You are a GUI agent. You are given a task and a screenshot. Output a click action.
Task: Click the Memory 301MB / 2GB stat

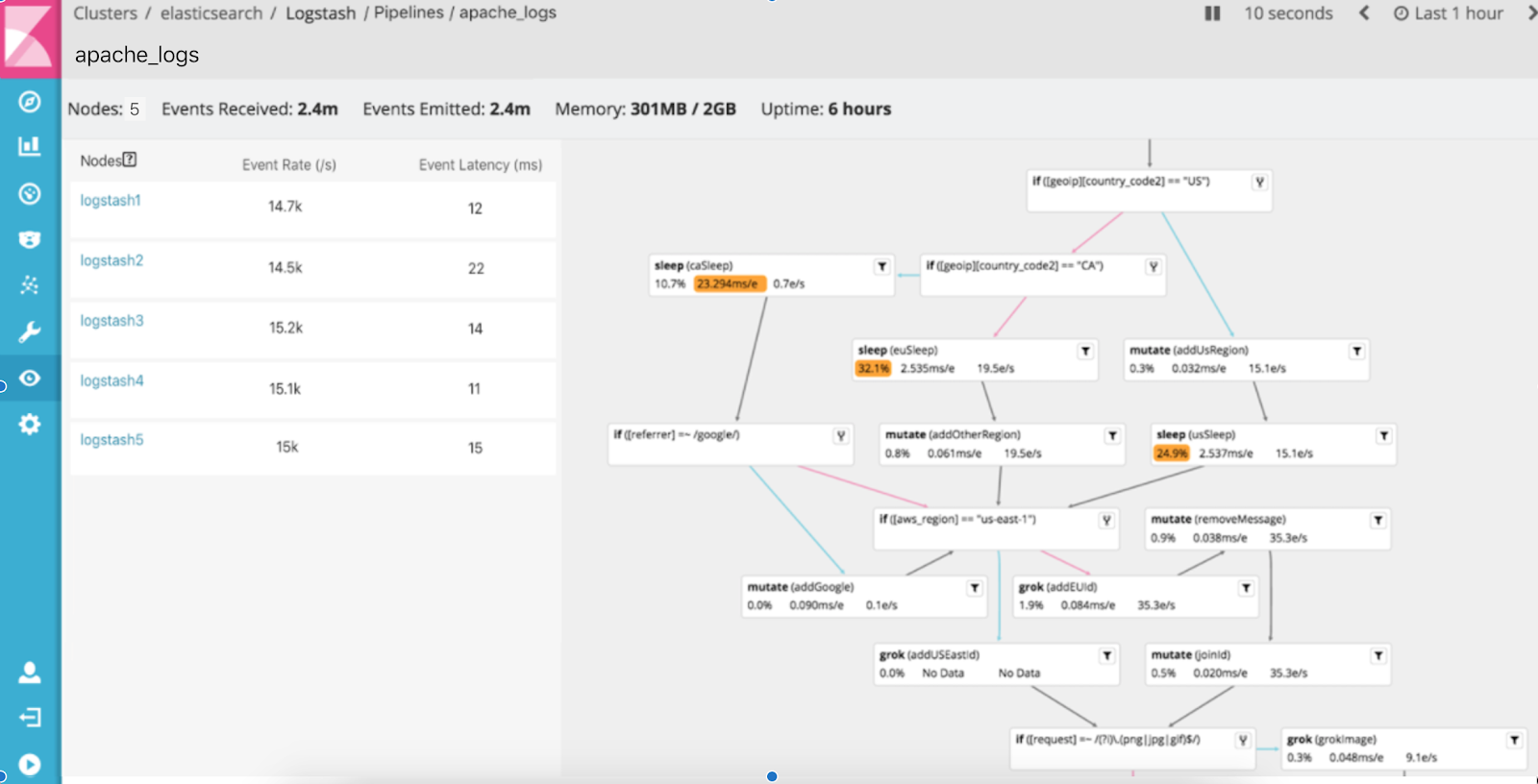click(x=645, y=109)
